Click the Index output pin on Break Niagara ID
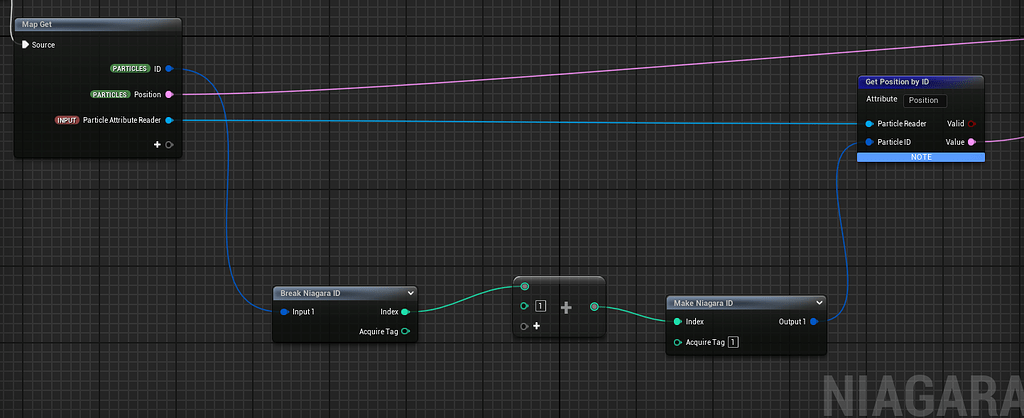Image resolution: width=1024 pixels, height=418 pixels. pos(404,312)
